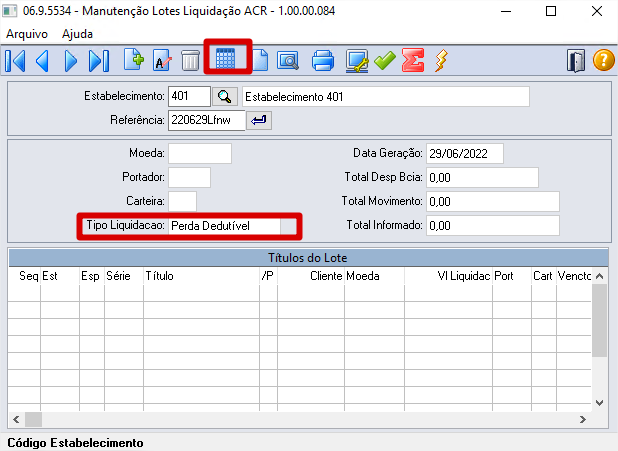Click the Título column header

coord(201,276)
